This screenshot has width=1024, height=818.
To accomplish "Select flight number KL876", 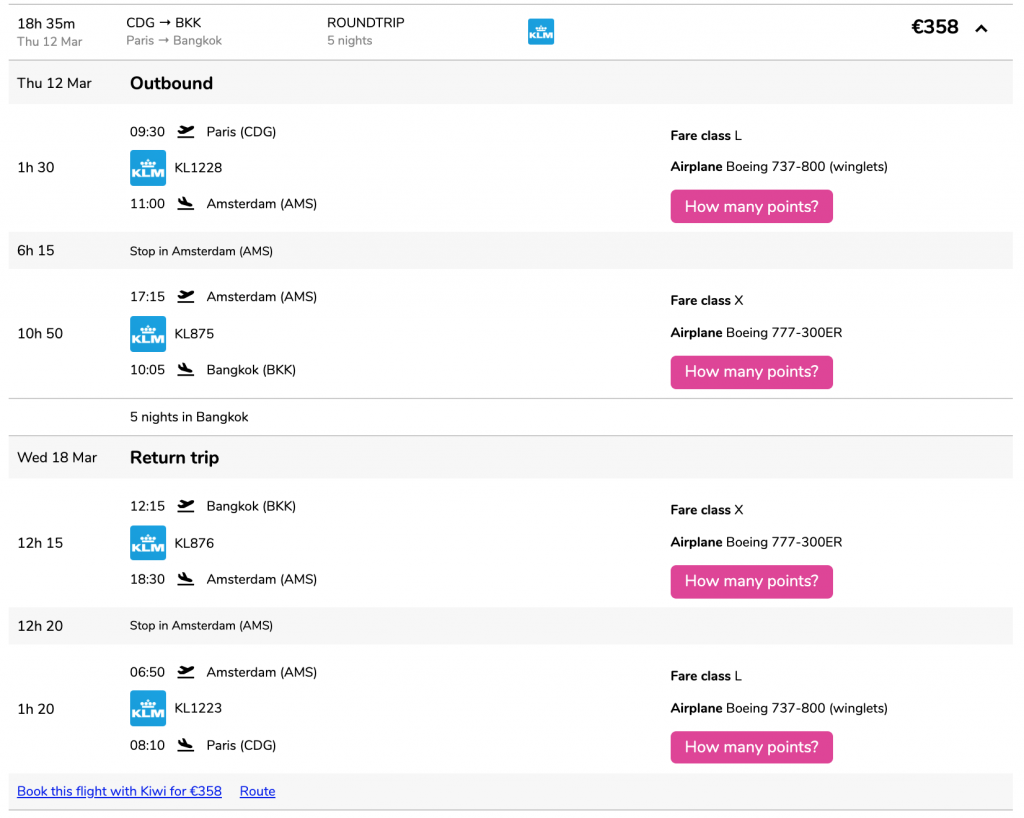I will pos(194,543).
